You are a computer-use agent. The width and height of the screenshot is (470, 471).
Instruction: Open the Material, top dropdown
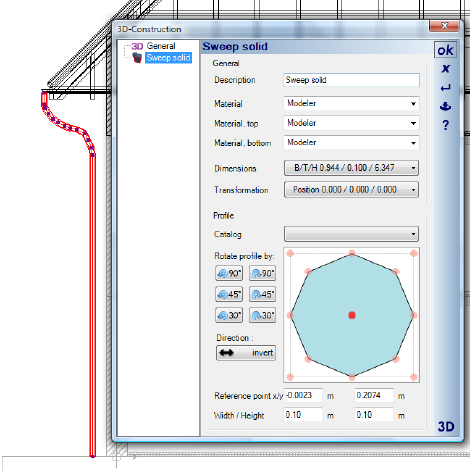click(351, 123)
